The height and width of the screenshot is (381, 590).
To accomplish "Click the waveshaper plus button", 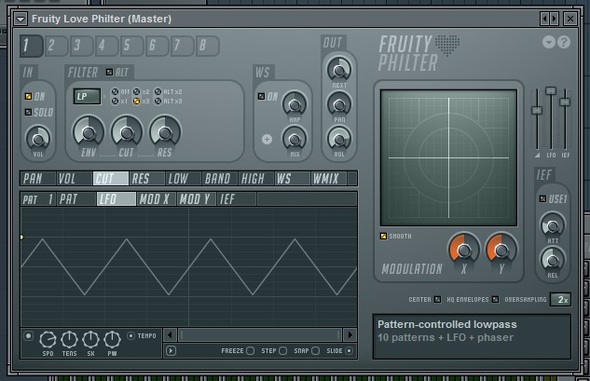I will tap(267, 139).
